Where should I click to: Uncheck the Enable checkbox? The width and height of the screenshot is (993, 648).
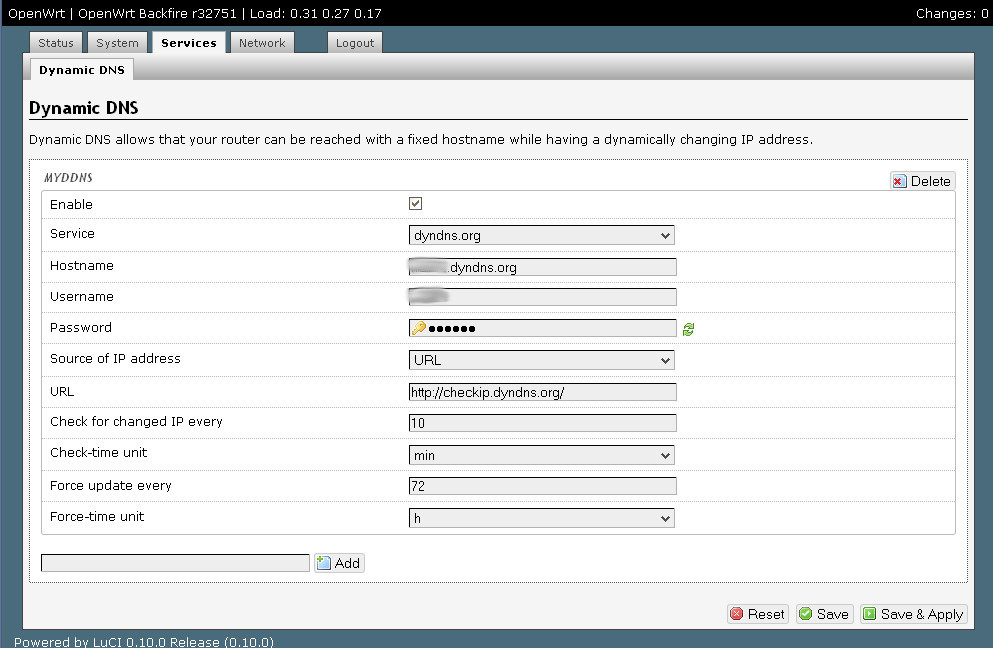(416, 204)
